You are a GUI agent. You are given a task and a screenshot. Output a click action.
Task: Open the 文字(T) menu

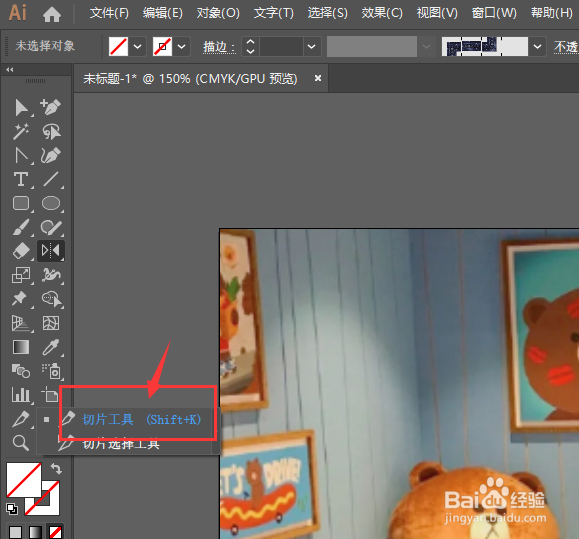(274, 13)
